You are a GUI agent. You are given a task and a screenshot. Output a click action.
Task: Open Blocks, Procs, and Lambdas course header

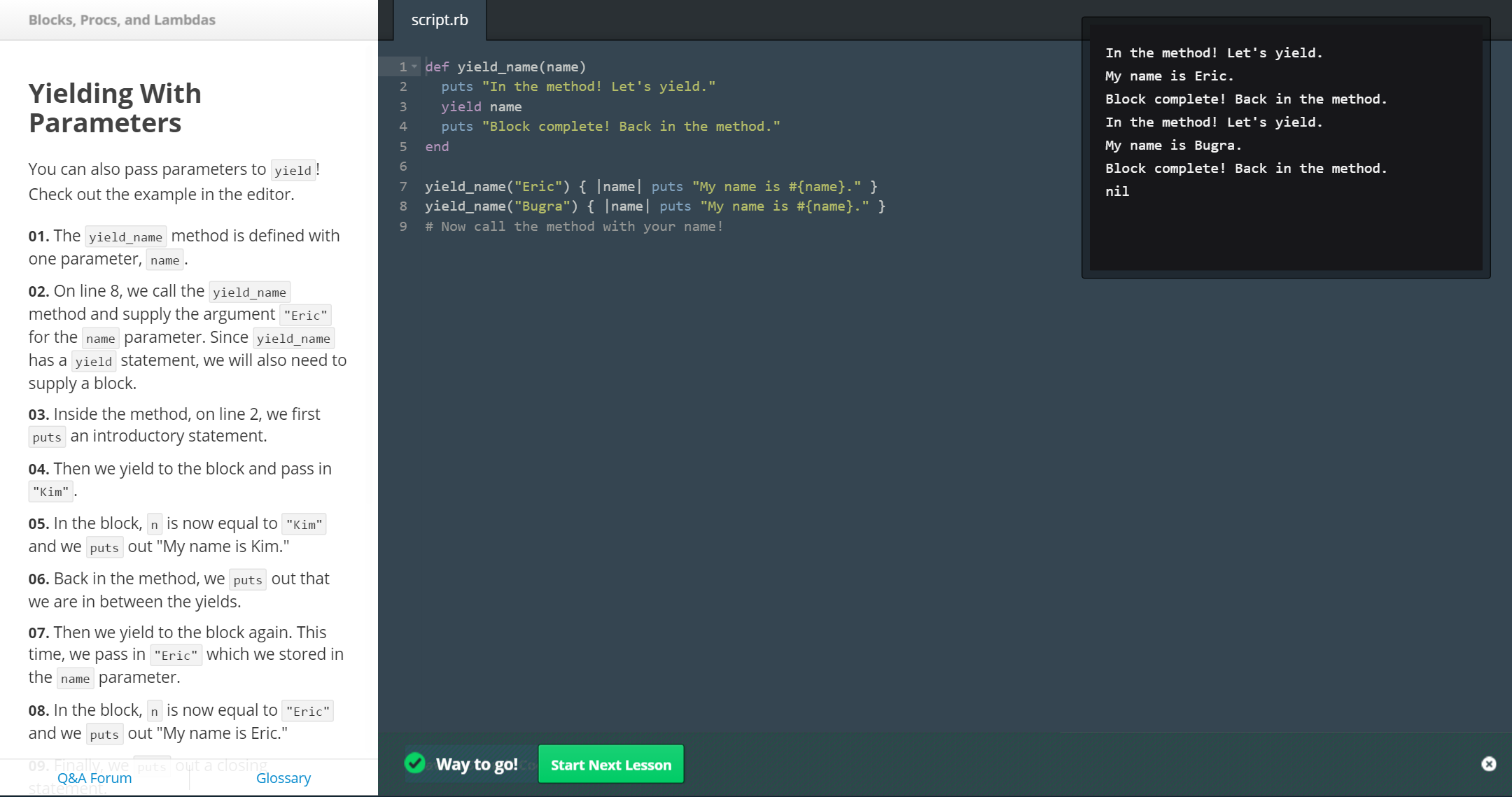coord(122,20)
